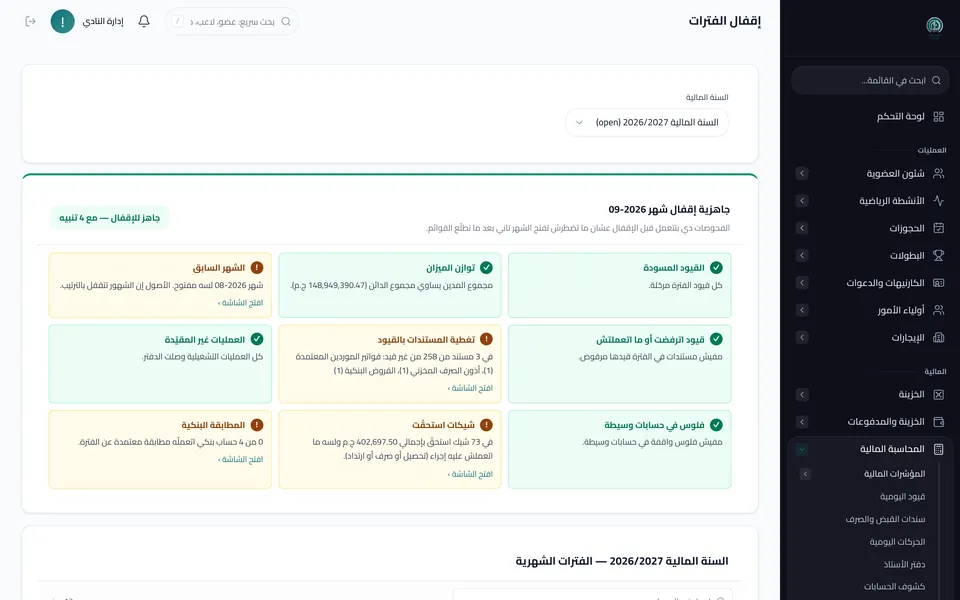This screenshot has width=960, height=600.
Task: Open the screen link in الشهر السابق card
Action: coord(241,303)
